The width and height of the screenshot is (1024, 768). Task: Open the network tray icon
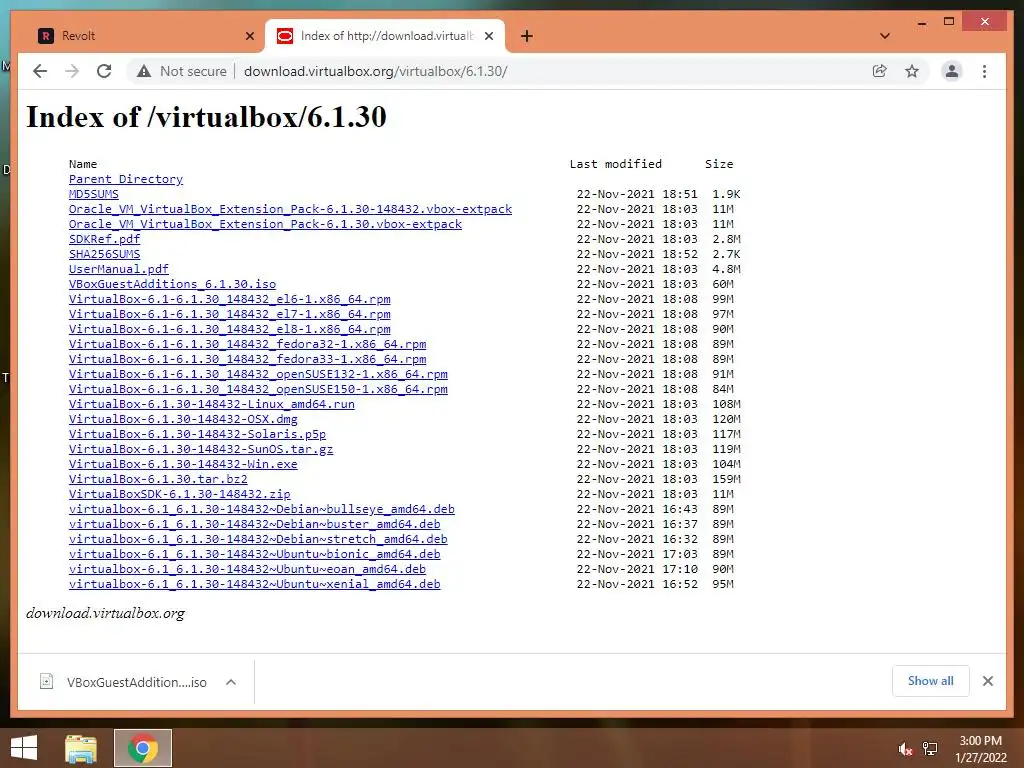(x=930, y=749)
